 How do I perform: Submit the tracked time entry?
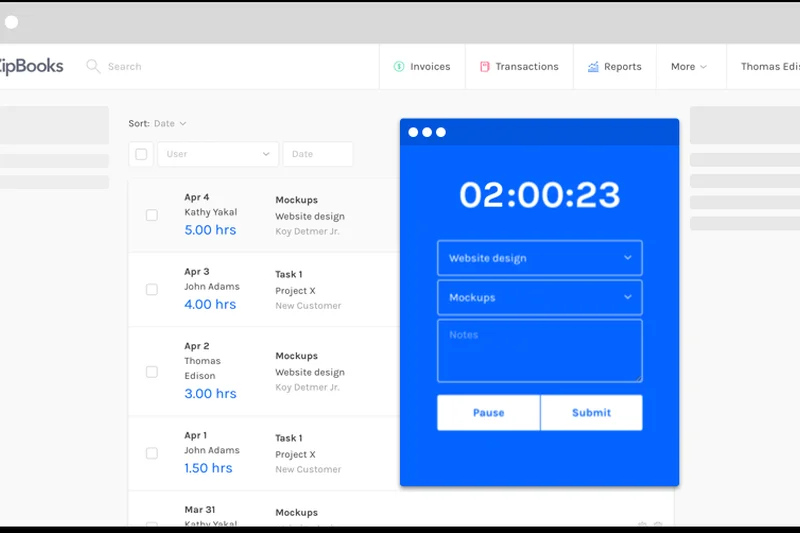(591, 413)
